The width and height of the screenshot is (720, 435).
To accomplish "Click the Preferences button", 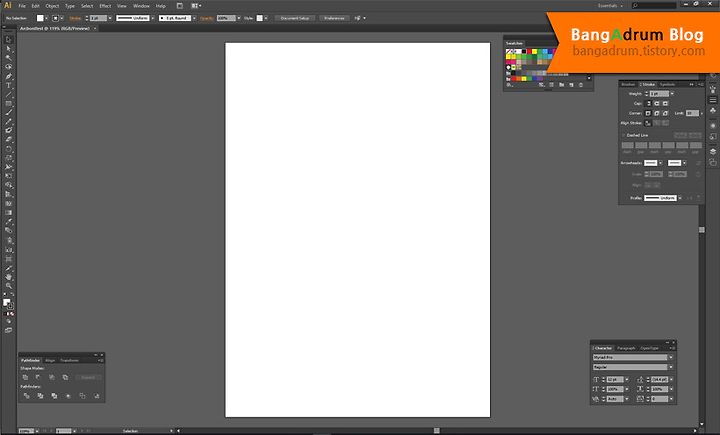I will point(334,18).
